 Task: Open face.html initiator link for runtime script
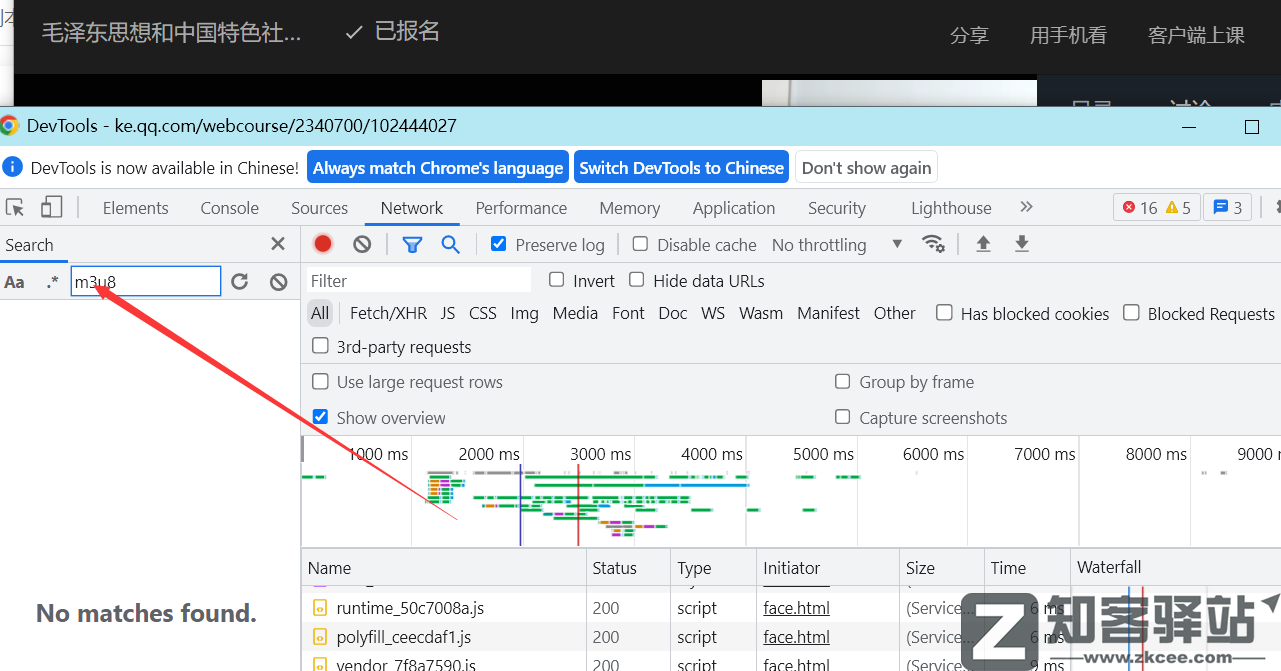pyautogui.click(x=796, y=608)
